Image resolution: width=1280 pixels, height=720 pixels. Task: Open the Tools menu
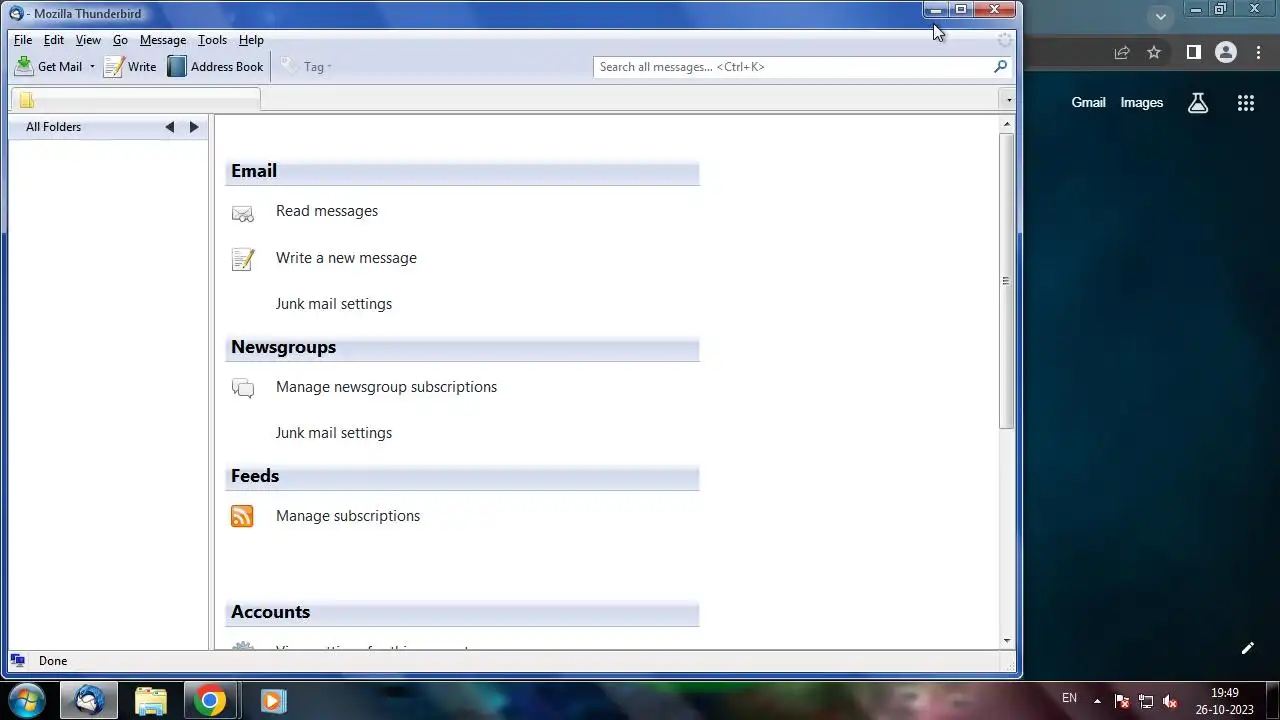click(212, 40)
